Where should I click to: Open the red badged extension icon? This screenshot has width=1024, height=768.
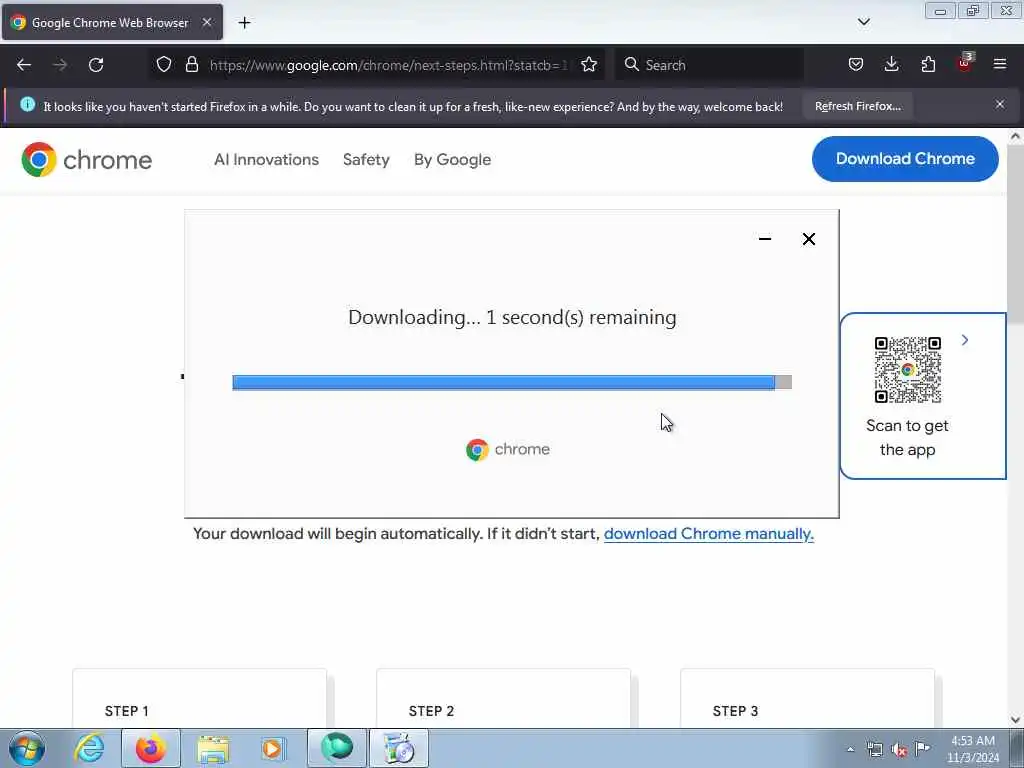click(x=965, y=63)
